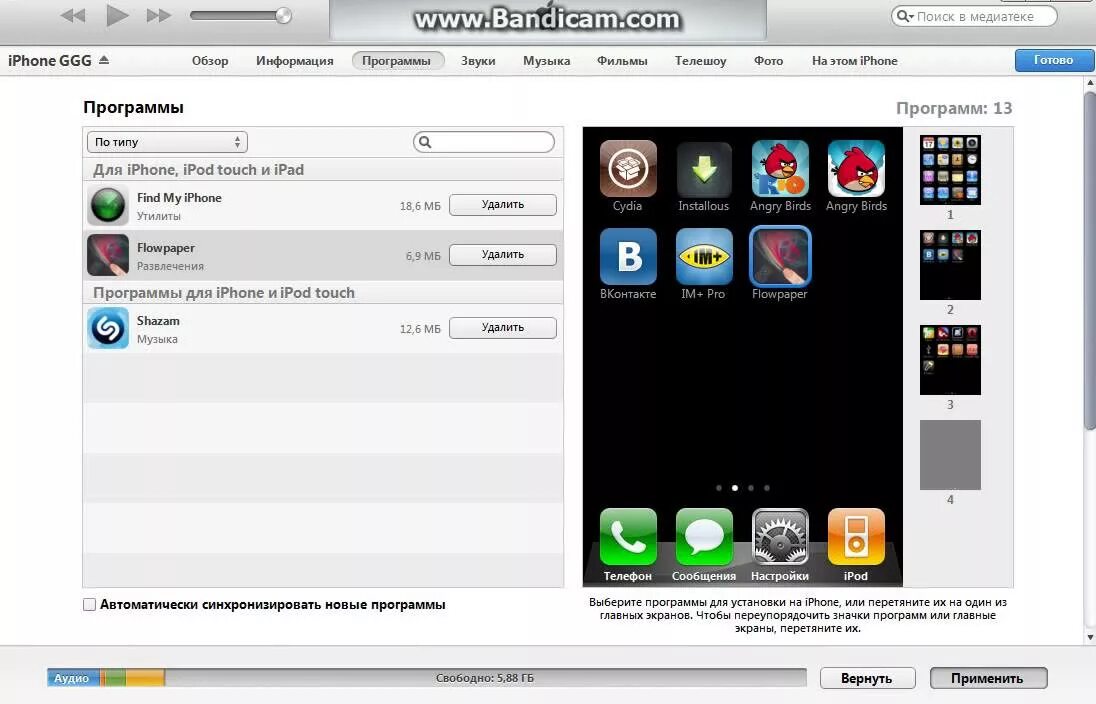Remove Find My iPhone with Удалить
The width and height of the screenshot is (1096, 704).
(503, 205)
